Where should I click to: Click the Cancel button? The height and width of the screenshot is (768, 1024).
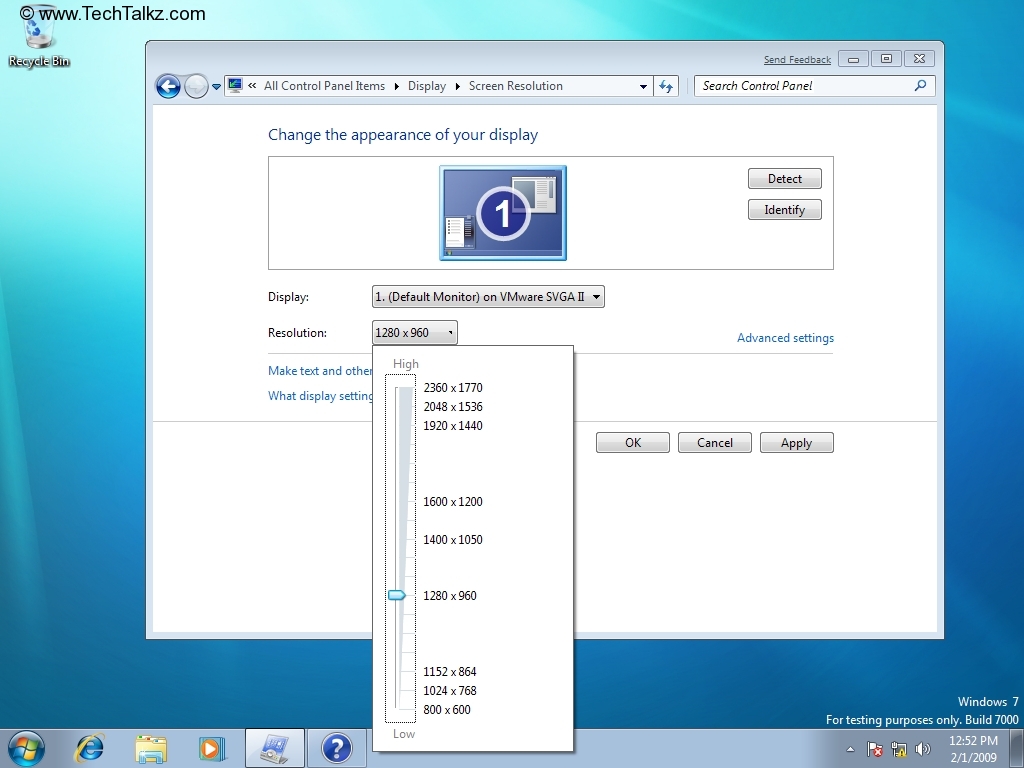tap(714, 443)
